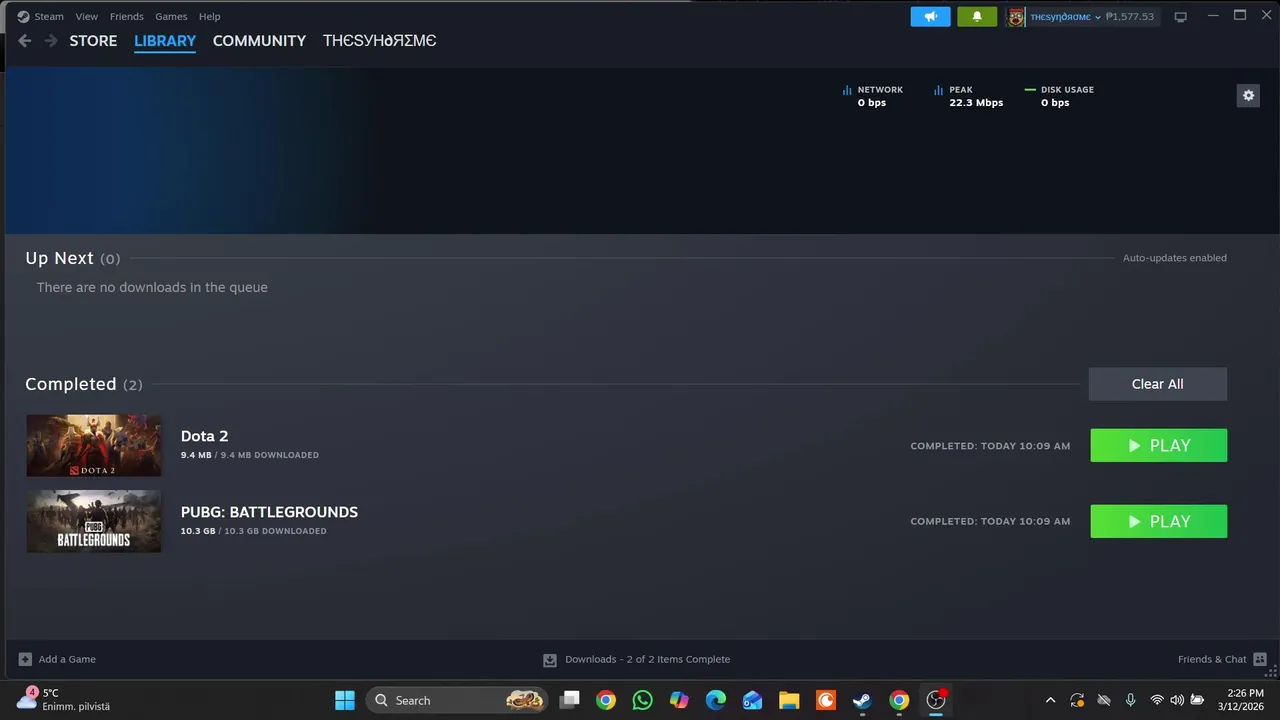Click the Completed heading
Viewport: 1280px width, 720px height.
click(x=70, y=384)
